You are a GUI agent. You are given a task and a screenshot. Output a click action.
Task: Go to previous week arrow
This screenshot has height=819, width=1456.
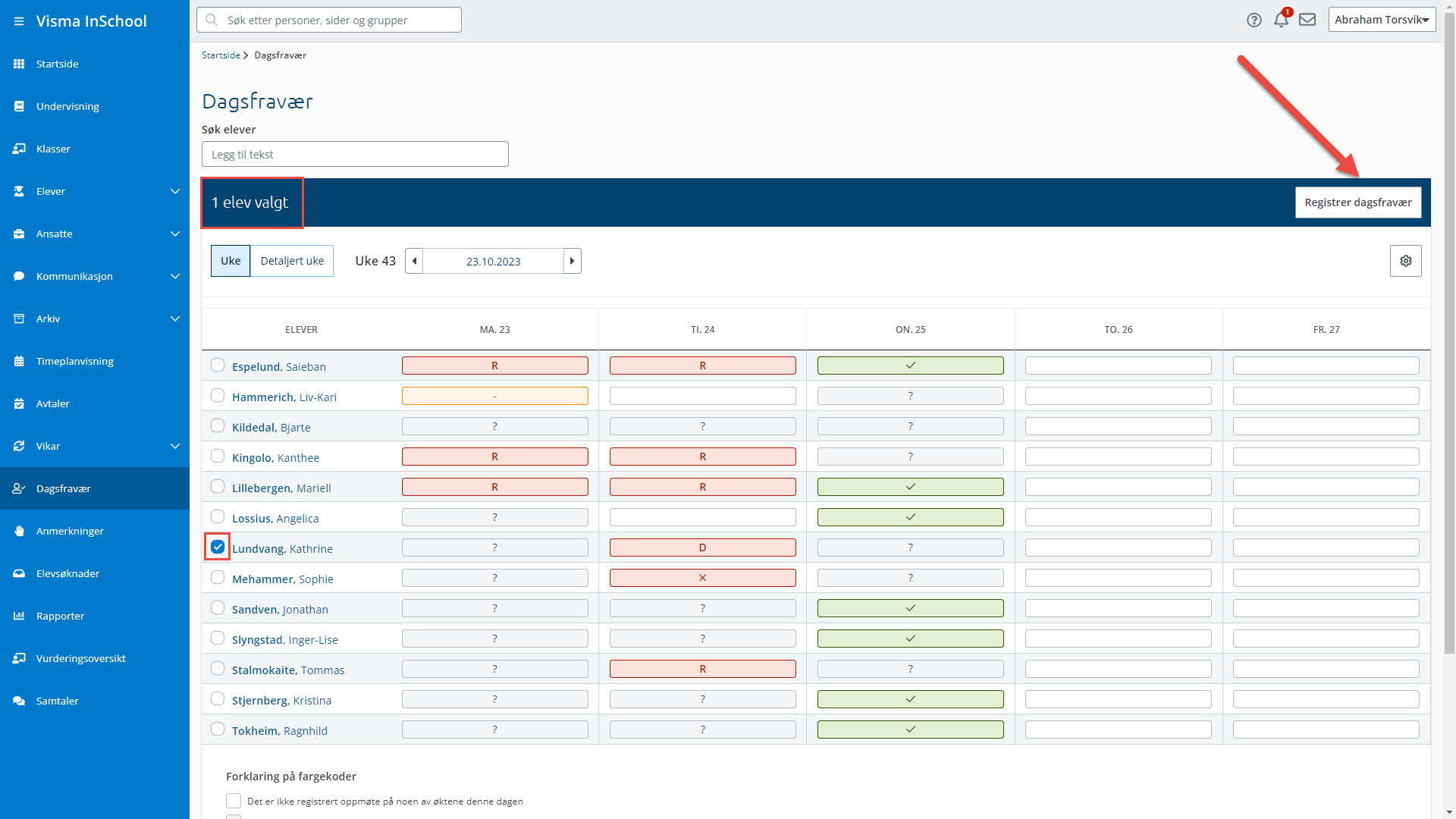click(414, 261)
